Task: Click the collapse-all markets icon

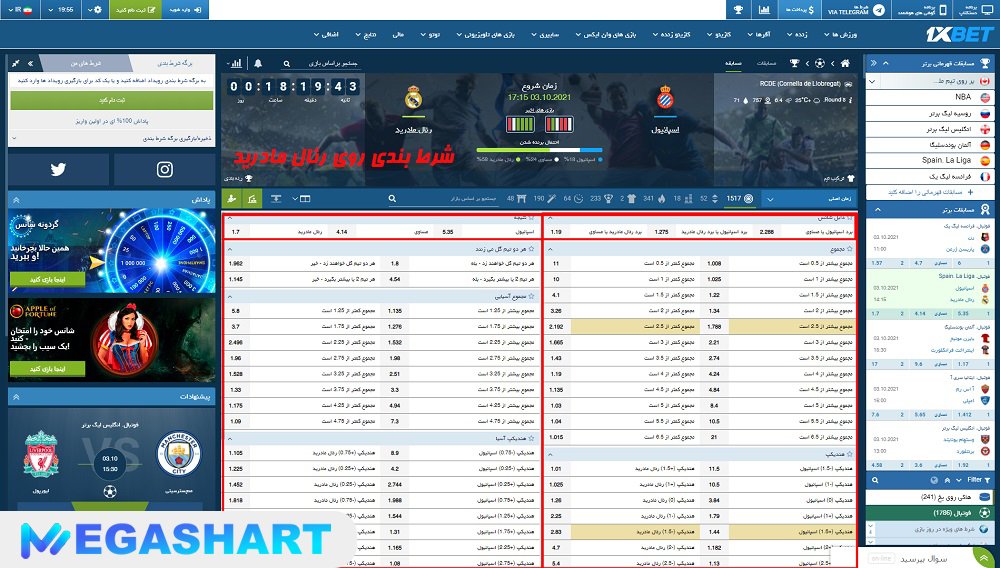Action: [276, 198]
